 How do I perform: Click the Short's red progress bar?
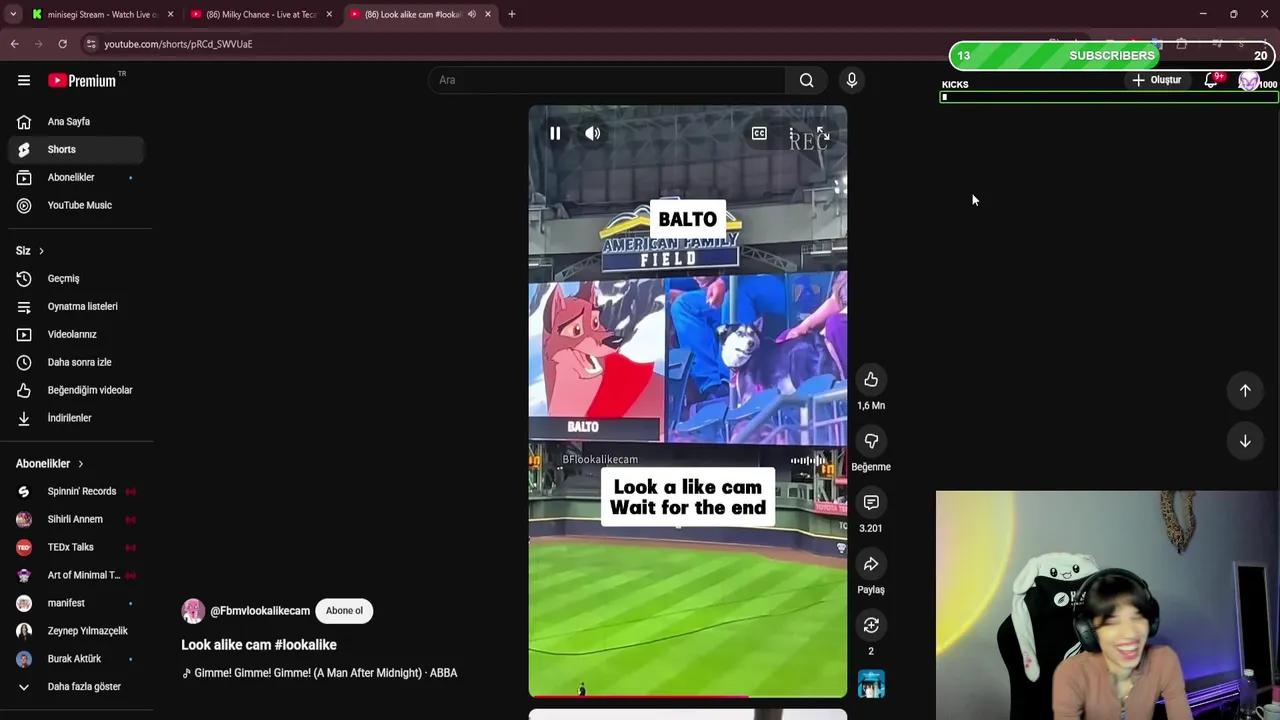(687, 696)
